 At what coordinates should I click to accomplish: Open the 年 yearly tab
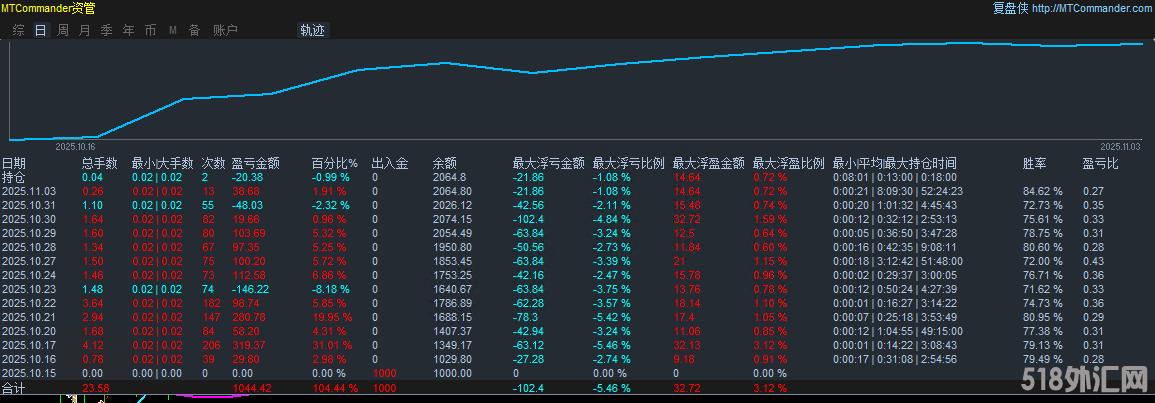[x=129, y=30]
